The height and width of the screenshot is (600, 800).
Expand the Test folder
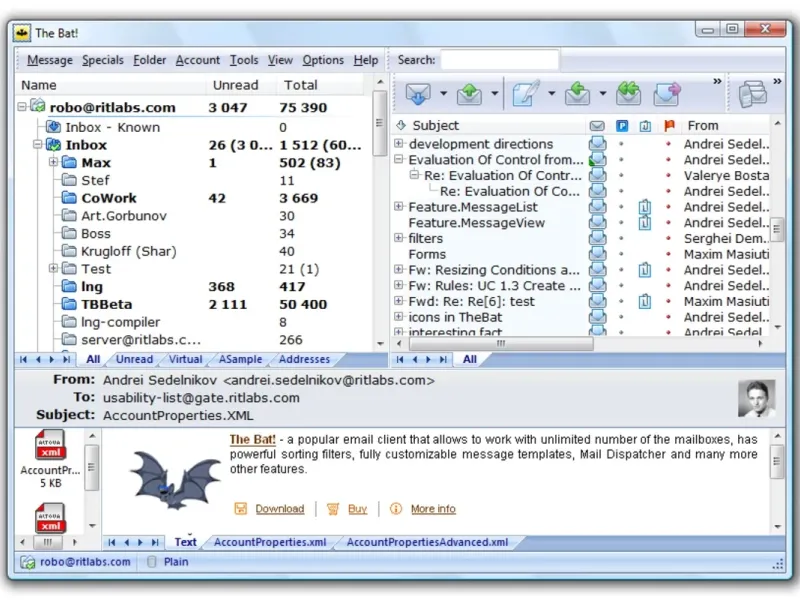tap(54, 268)
